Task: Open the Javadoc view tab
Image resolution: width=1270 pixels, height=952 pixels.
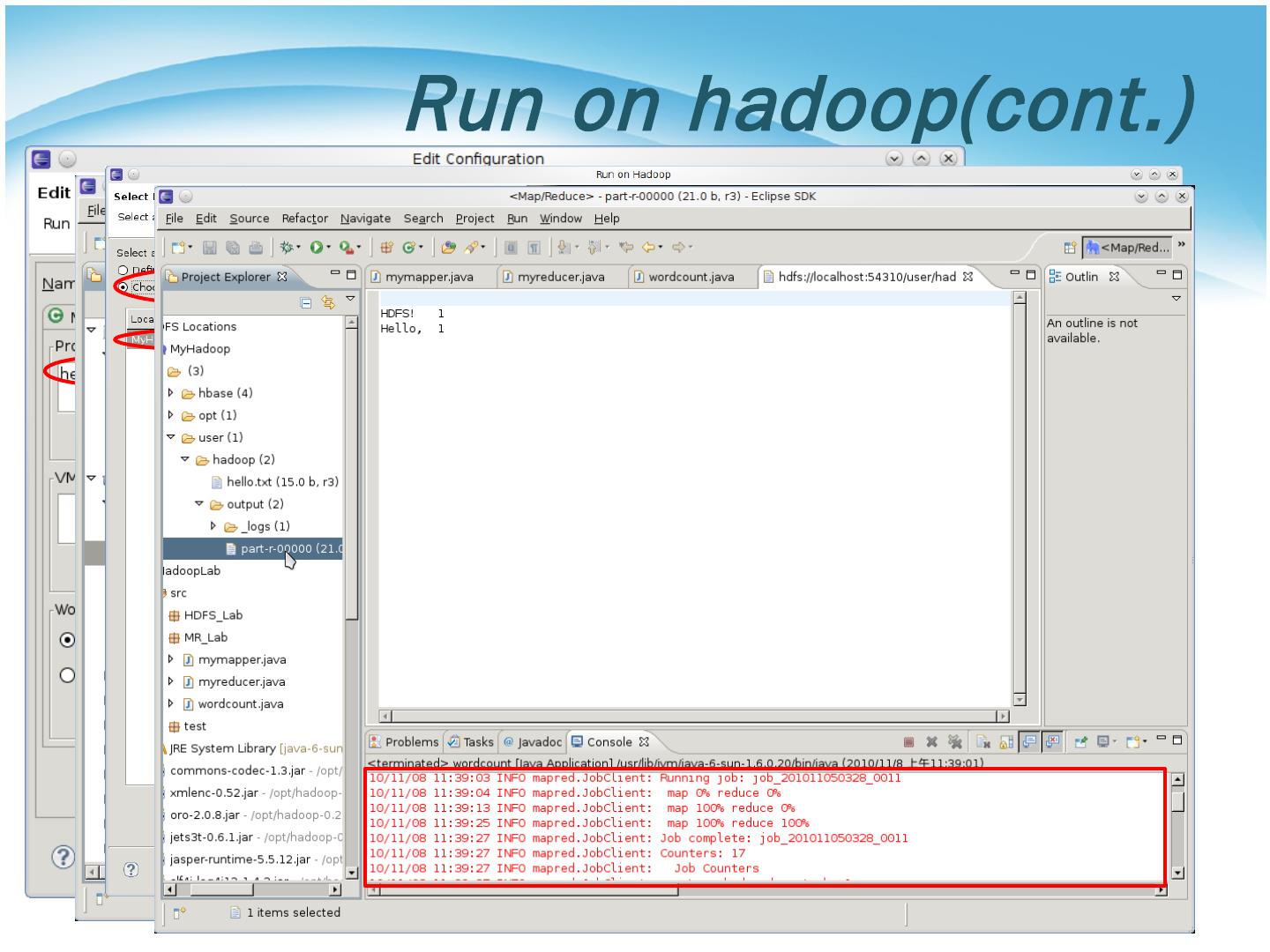Action: pyautogui.click(x=533, y=742)
